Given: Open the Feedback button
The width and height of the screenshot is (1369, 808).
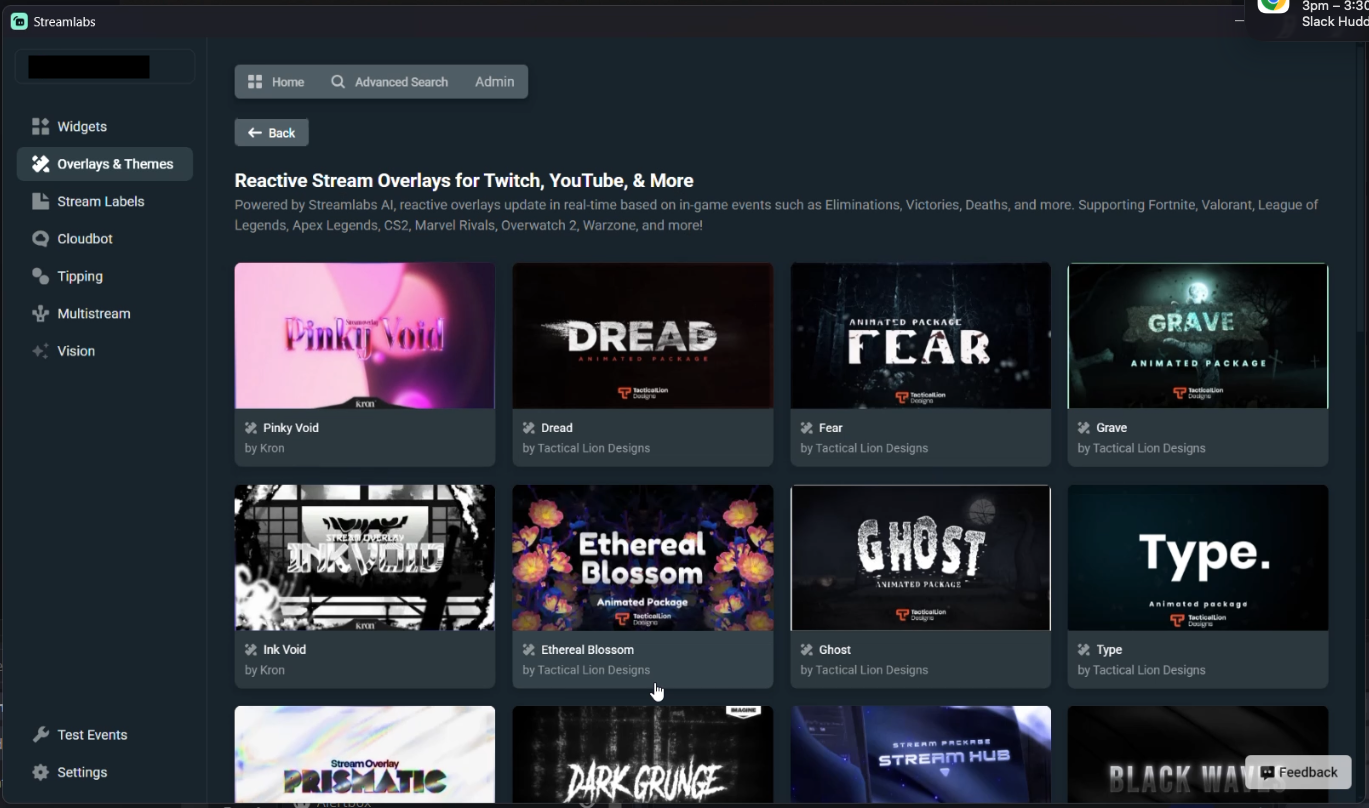Looking at the screenshot, I should (x=1298, y=772).
